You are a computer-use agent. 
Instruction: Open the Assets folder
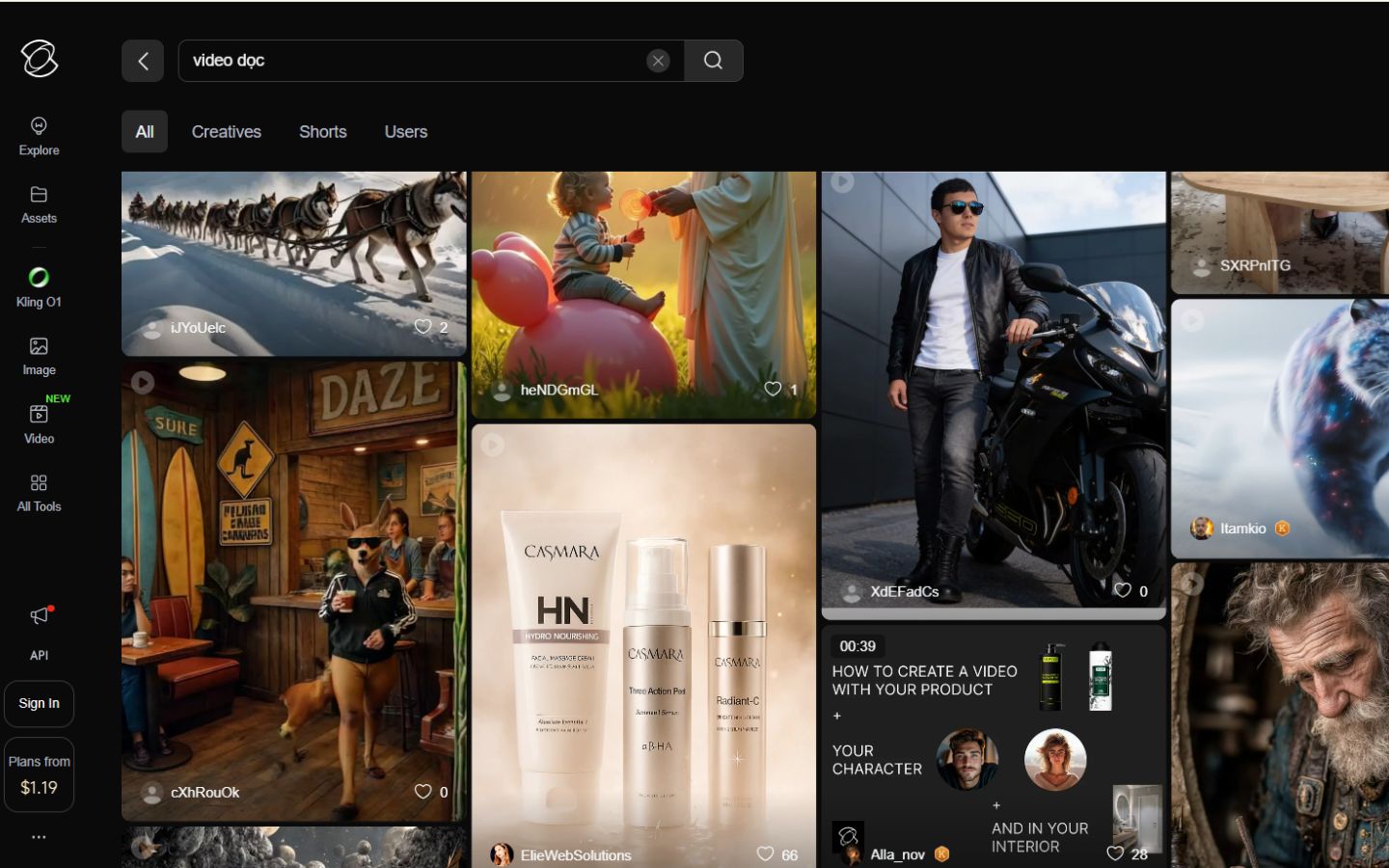(39, 204)
